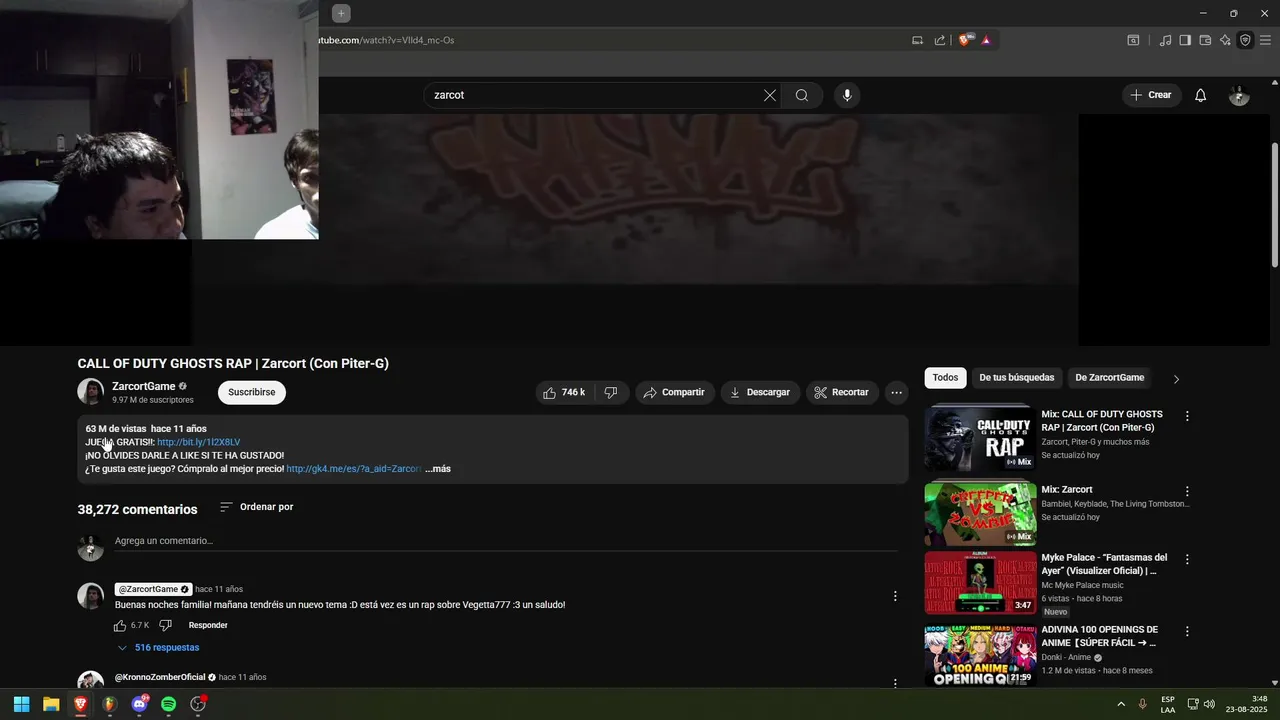Viewport: 1280px width, 720px height.
Task: Open options for Myke Palace video
Action: click(1187, 559)
